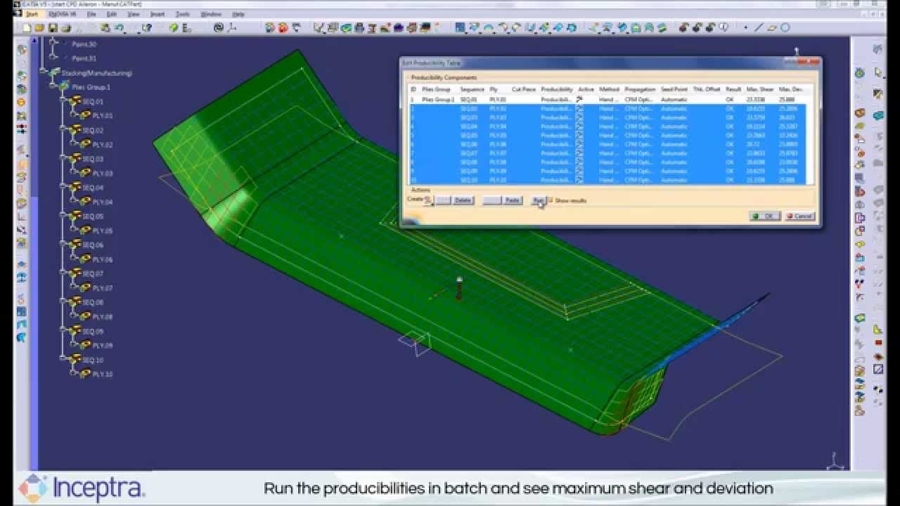Collapse the SEQ.09 tree node
Image resolution: width=900 pixels, height=506 pixels.
coord(63,329)
